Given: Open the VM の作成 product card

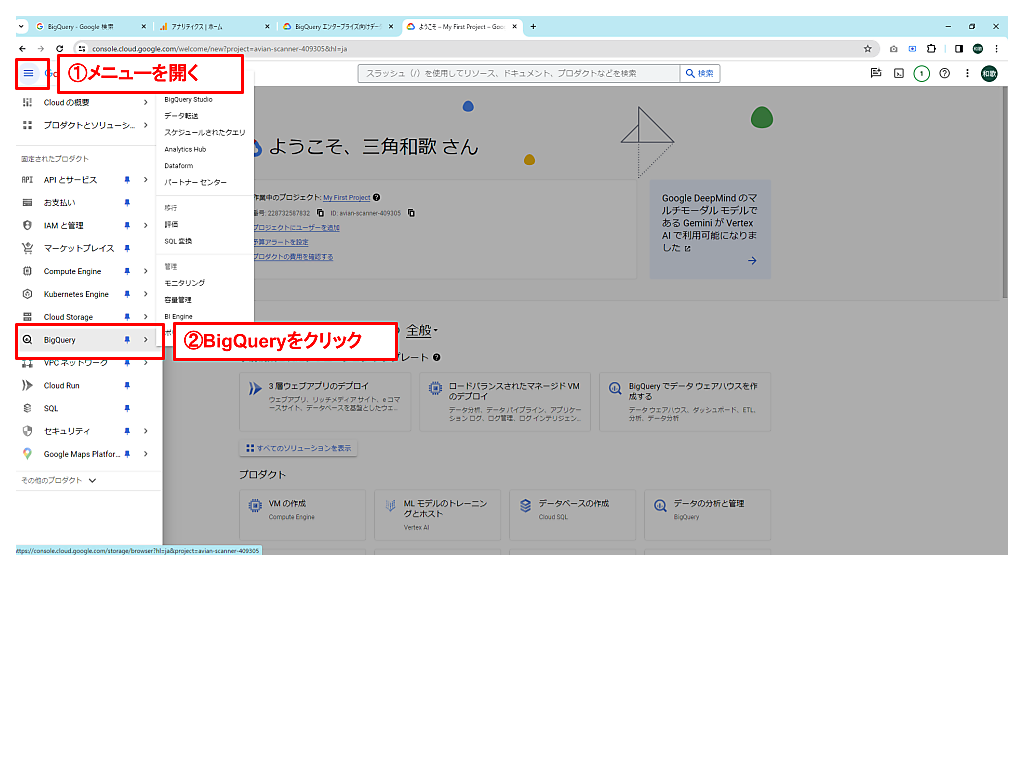Looking at the screenshot, I should [x=302, y=515].
